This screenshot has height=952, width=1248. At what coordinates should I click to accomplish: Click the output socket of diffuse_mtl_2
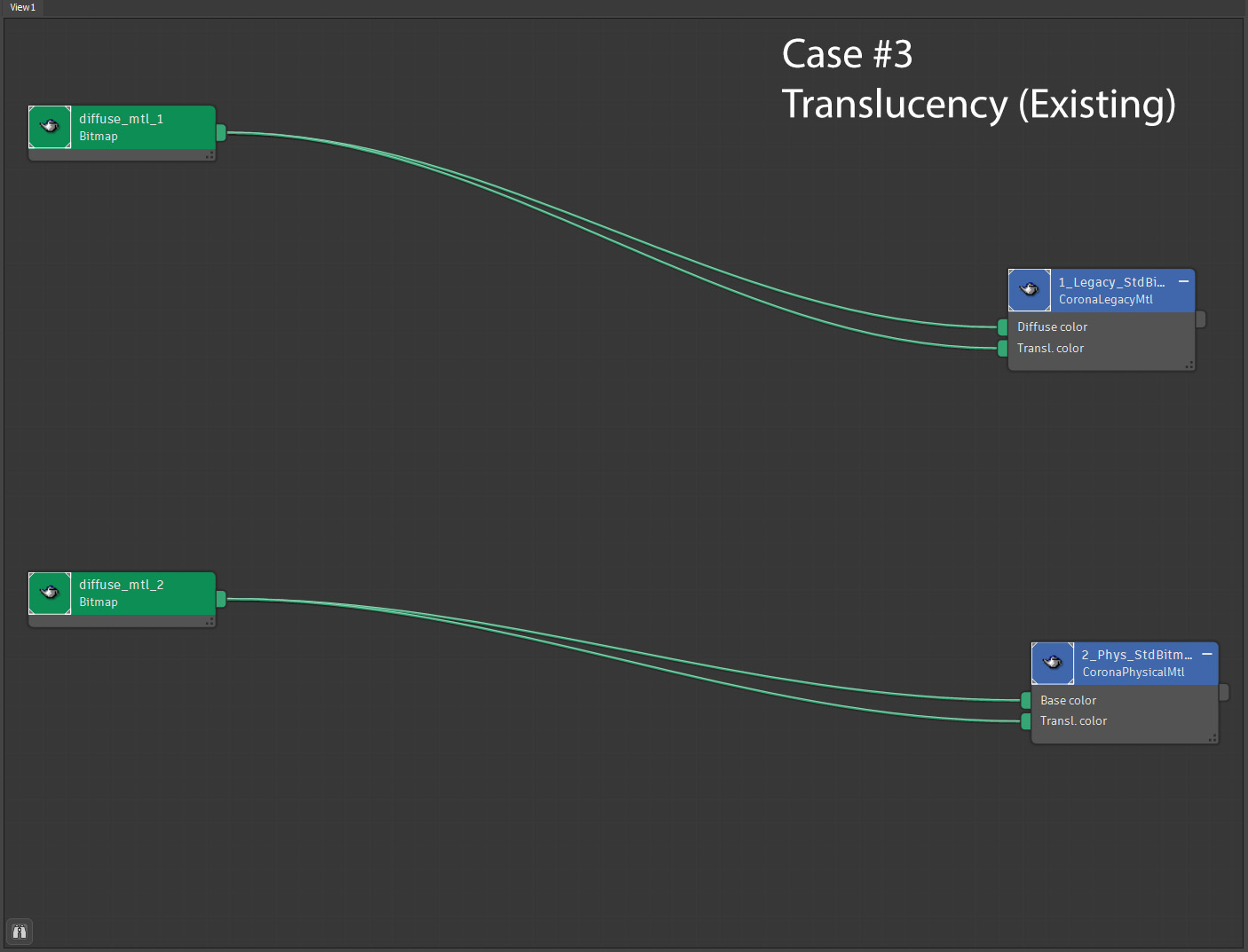pyautogui.click(x=221, y=599)
